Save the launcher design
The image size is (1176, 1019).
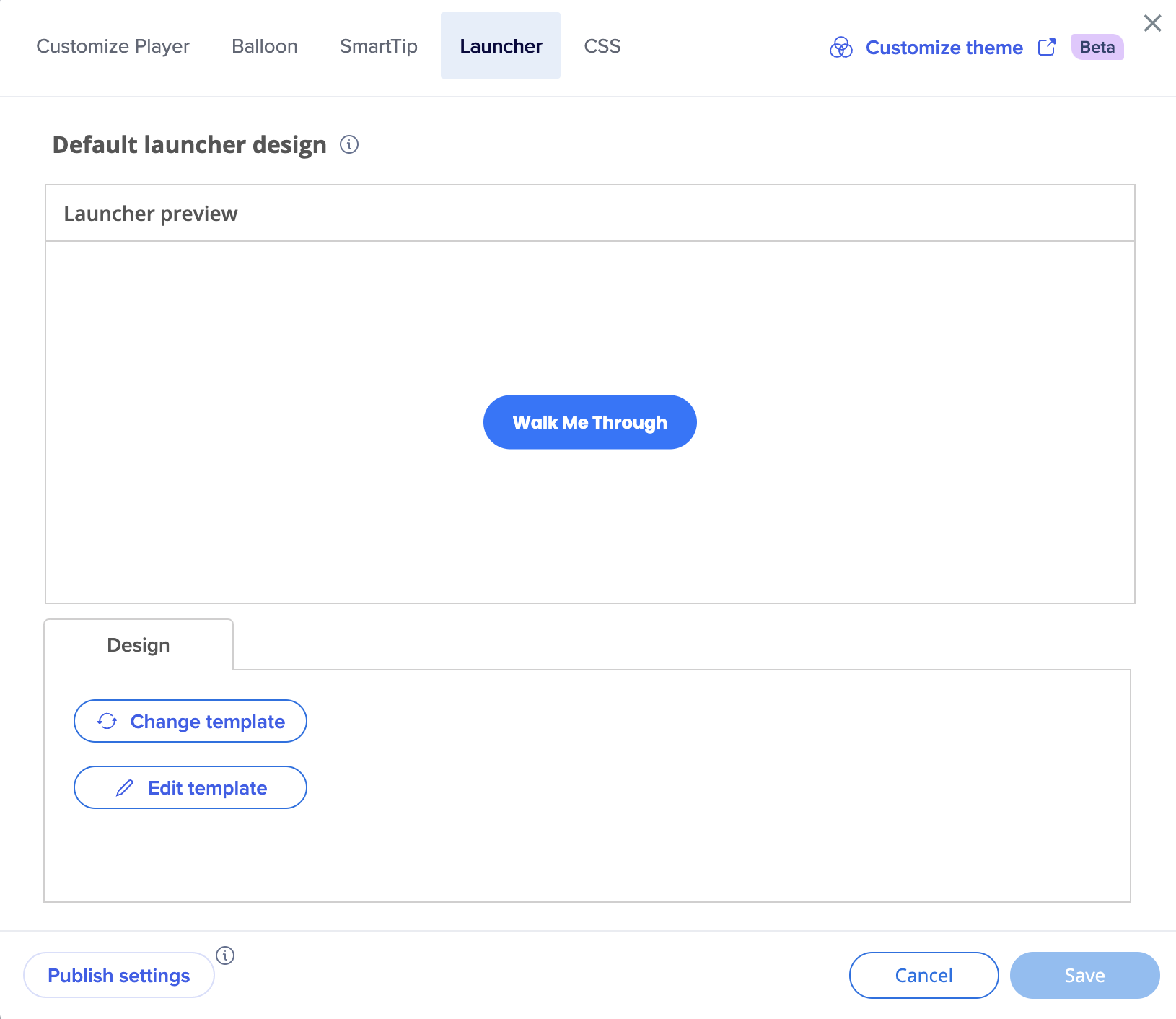point(1084,976)
